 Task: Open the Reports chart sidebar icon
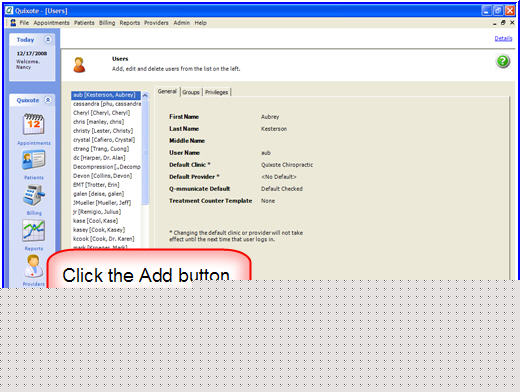[33, 231]
